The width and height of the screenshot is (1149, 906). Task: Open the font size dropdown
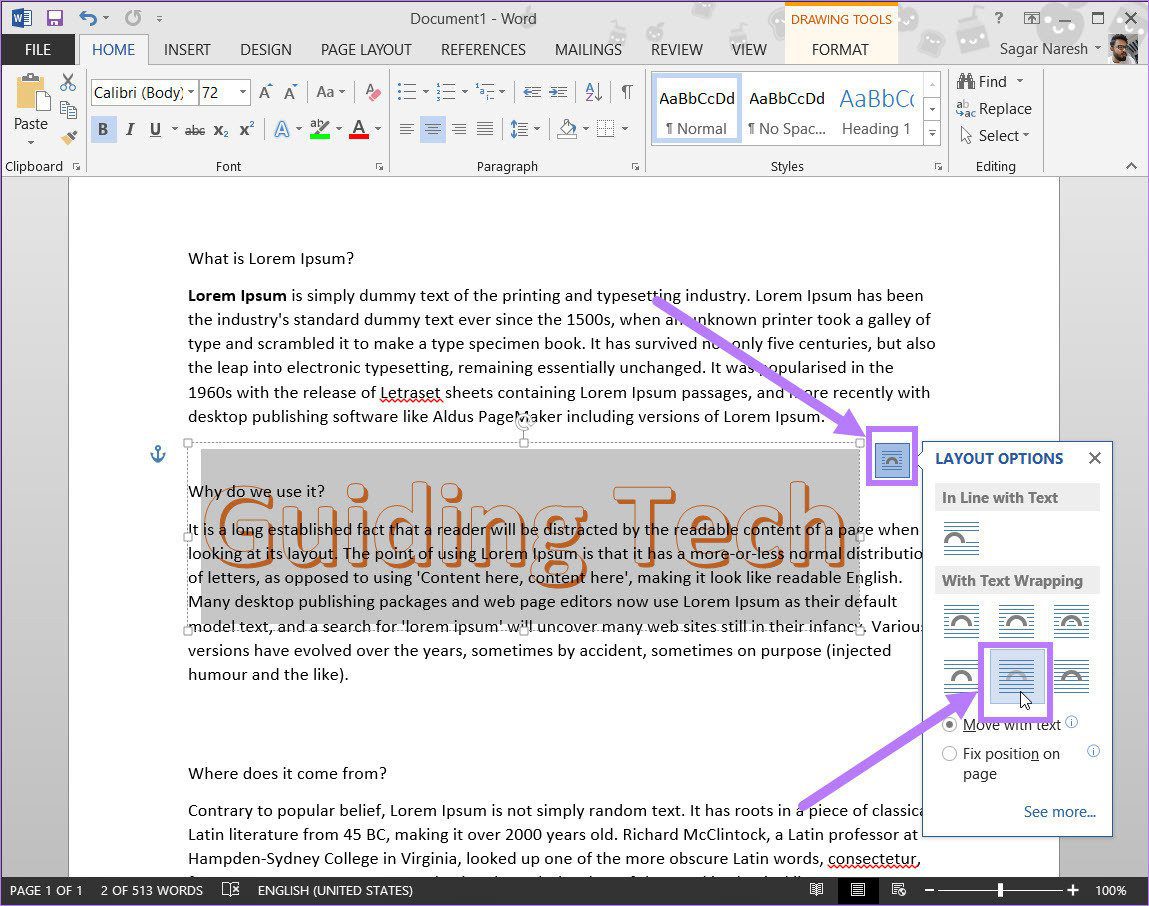(x=243, y=92)
